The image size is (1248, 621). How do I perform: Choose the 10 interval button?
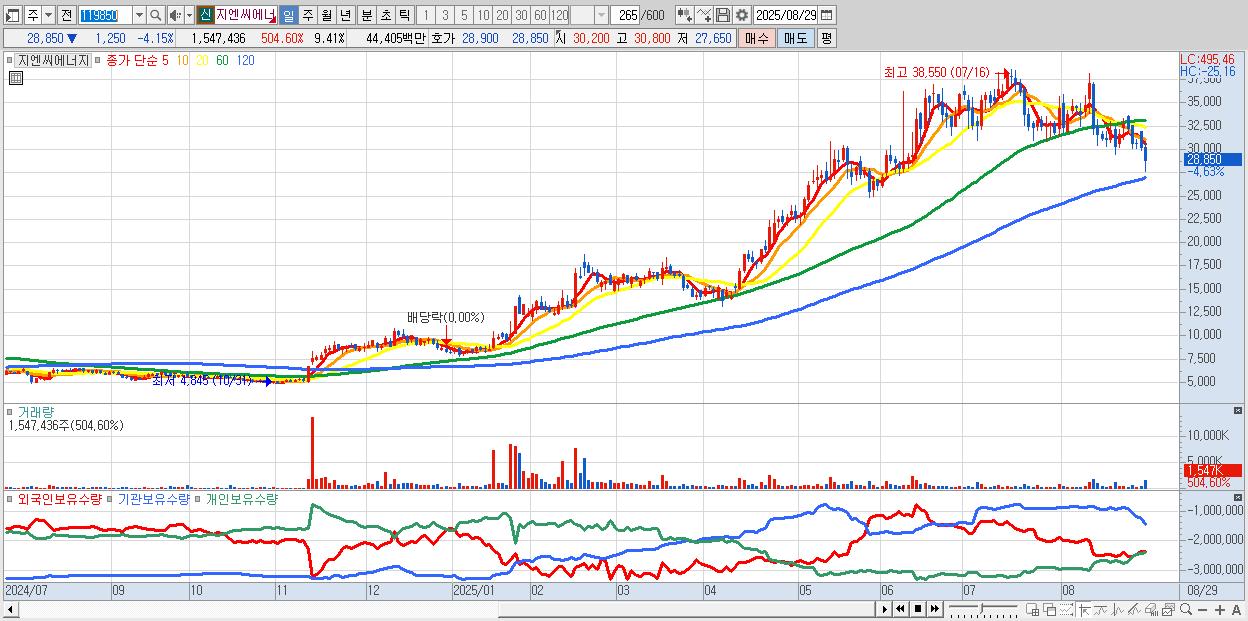point(483,15)
